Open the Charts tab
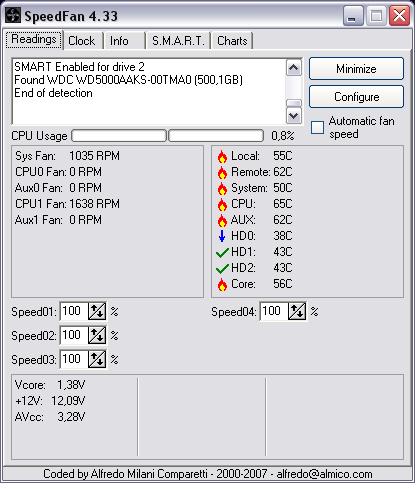 [232, 41]
